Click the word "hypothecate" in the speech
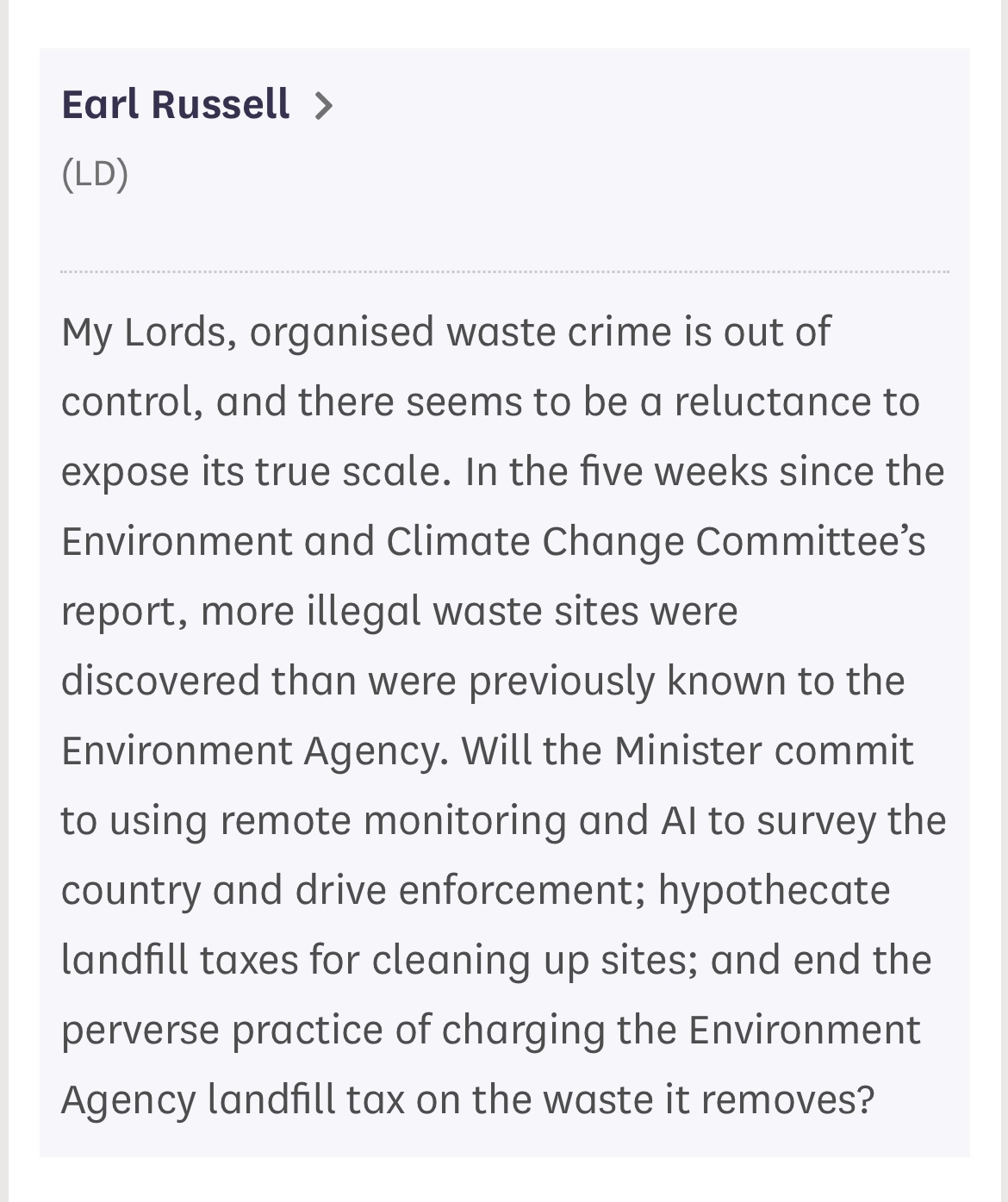 774,891
